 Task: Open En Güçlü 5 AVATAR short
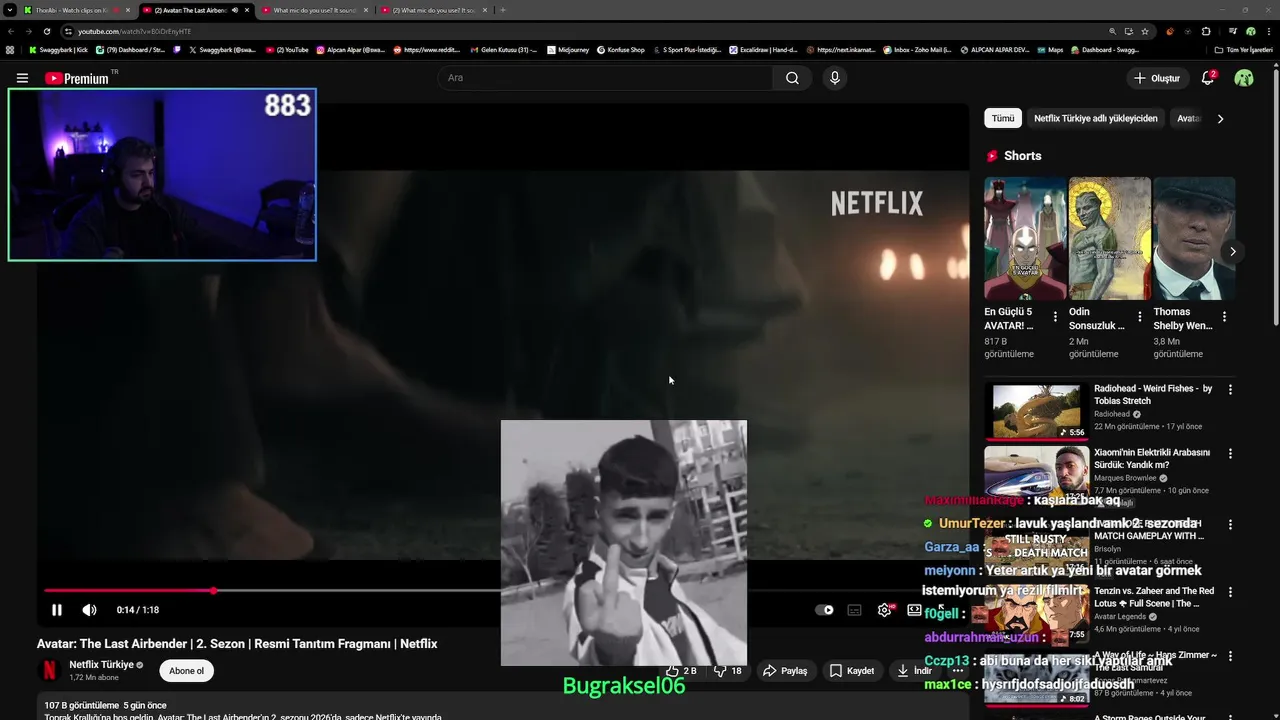pyautogui.click(x=1025, y=238)
